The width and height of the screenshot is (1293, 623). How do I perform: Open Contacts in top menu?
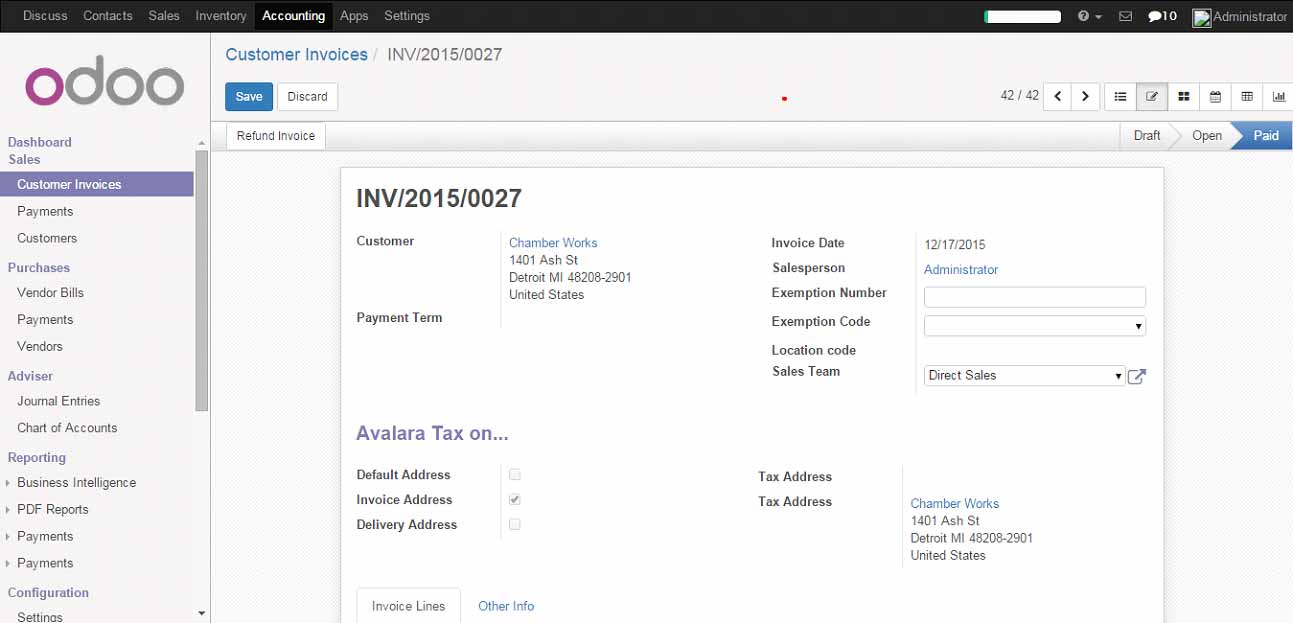[108, 16]
